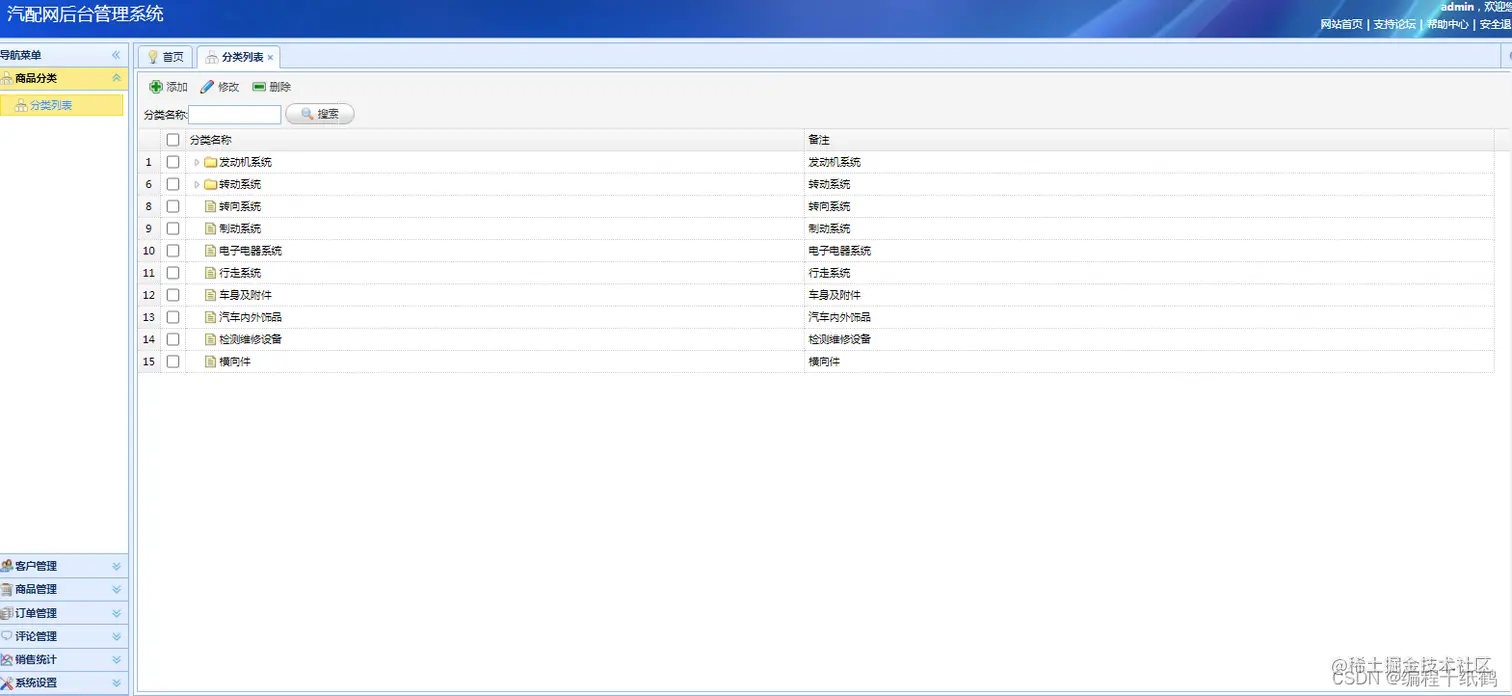Click the Delete (删除) minus icon

click(x=259, y=87)
